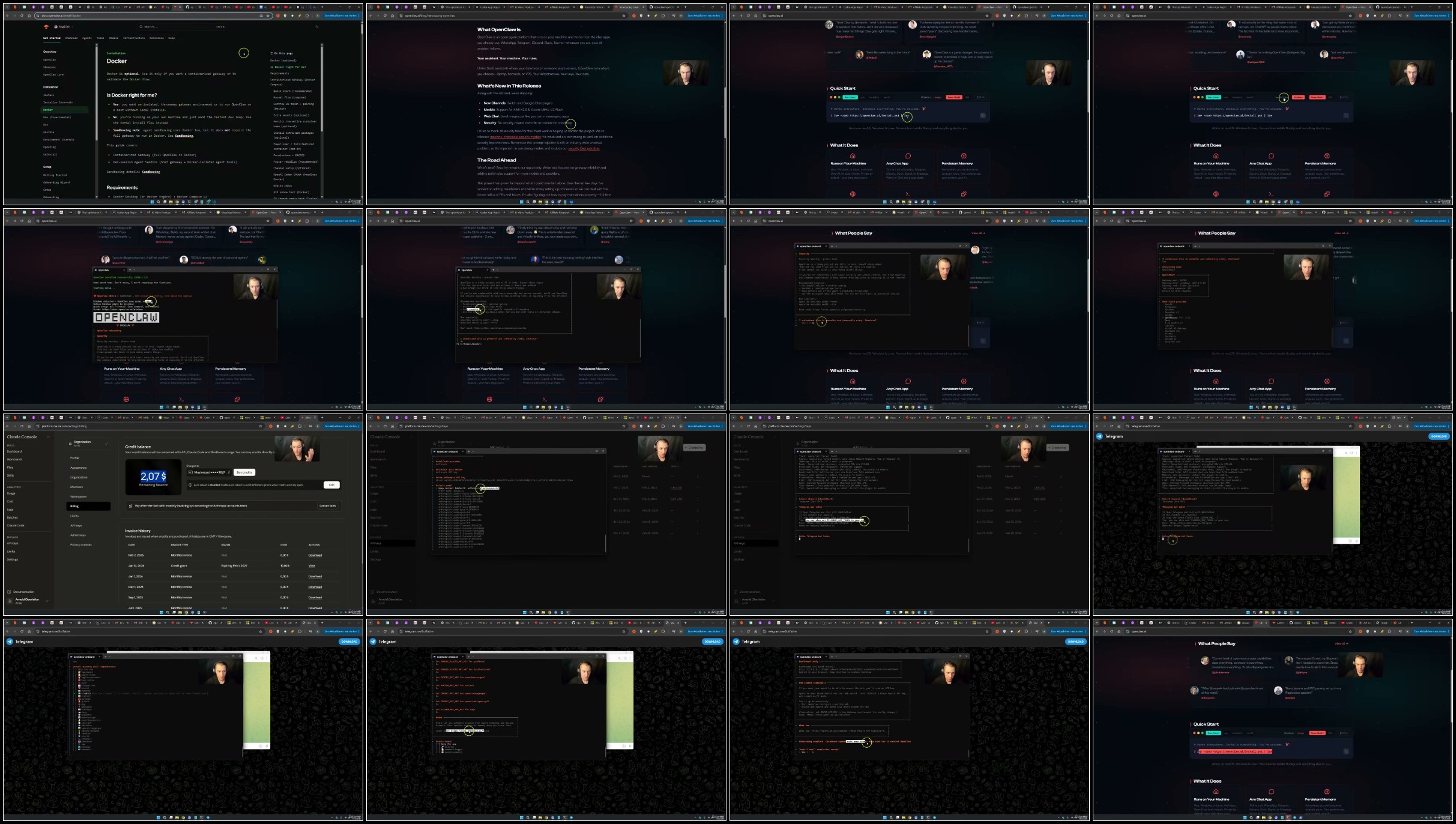Click Search field on Docker docs page
1456x824 pixels.
[x=181, y=26]
